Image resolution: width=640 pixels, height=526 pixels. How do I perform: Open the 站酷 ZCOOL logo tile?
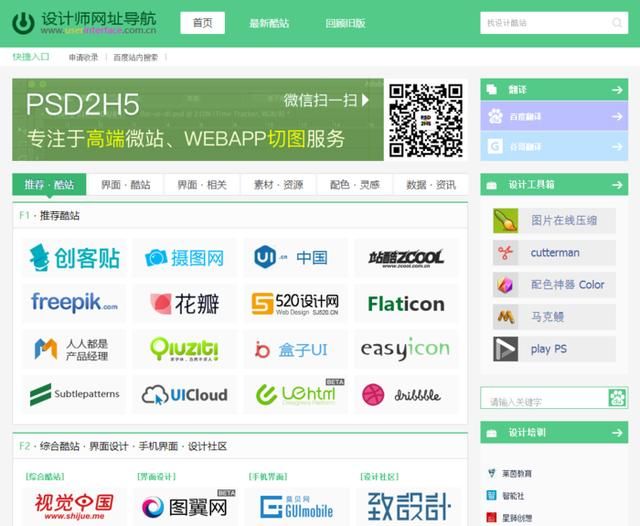pos(407,258)
